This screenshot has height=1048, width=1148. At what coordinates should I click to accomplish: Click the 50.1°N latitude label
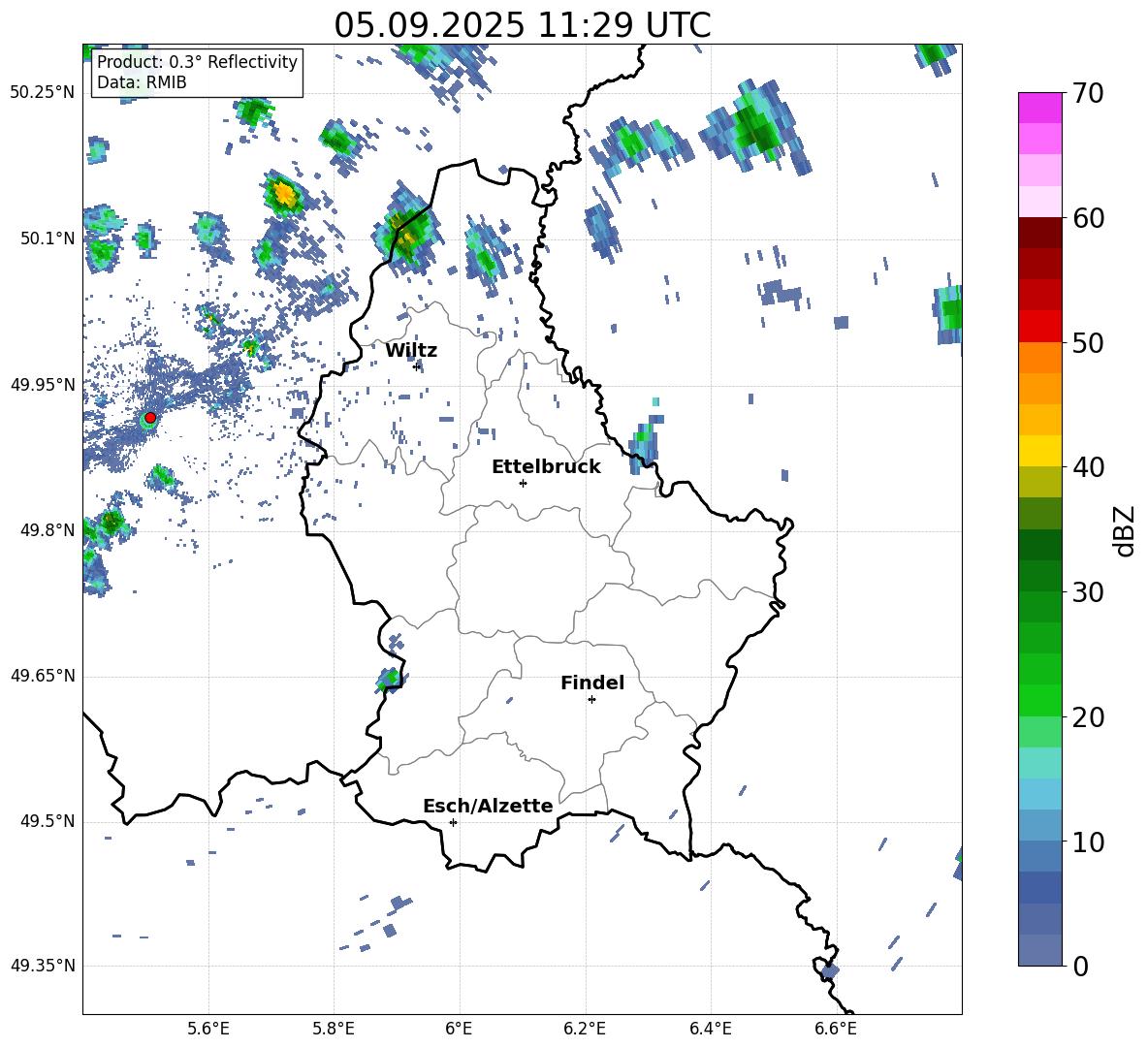[x=48, y=238]
